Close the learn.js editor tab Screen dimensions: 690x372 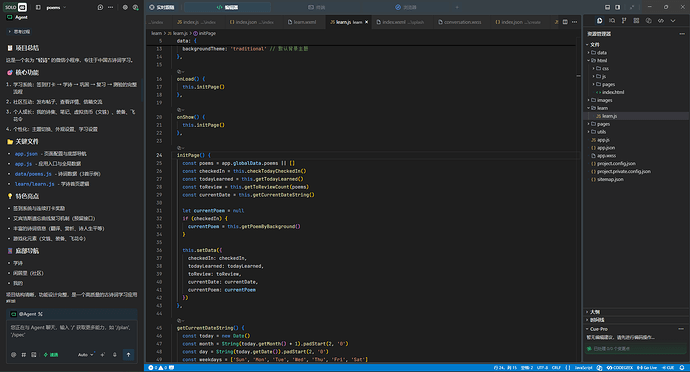coord(367,22)
